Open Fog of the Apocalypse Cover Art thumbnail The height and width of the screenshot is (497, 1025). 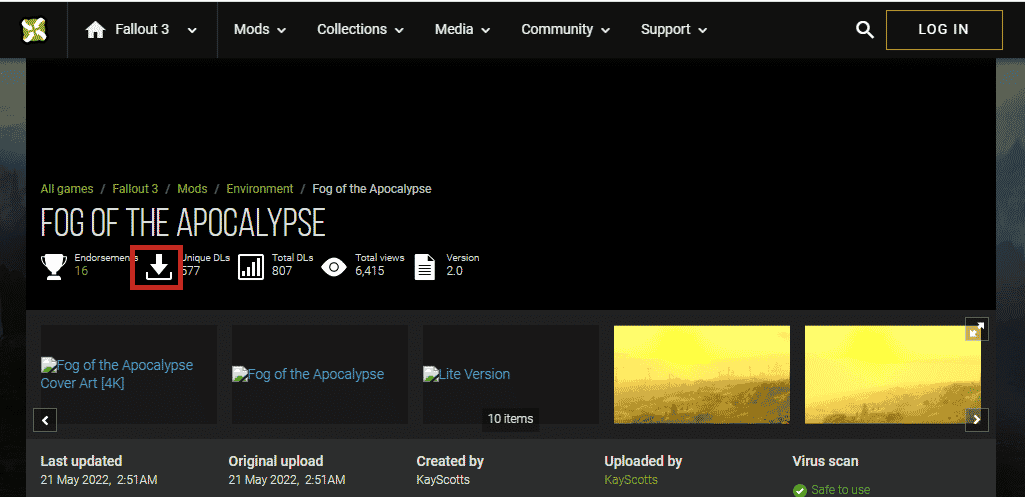click(x=129, y=374)
